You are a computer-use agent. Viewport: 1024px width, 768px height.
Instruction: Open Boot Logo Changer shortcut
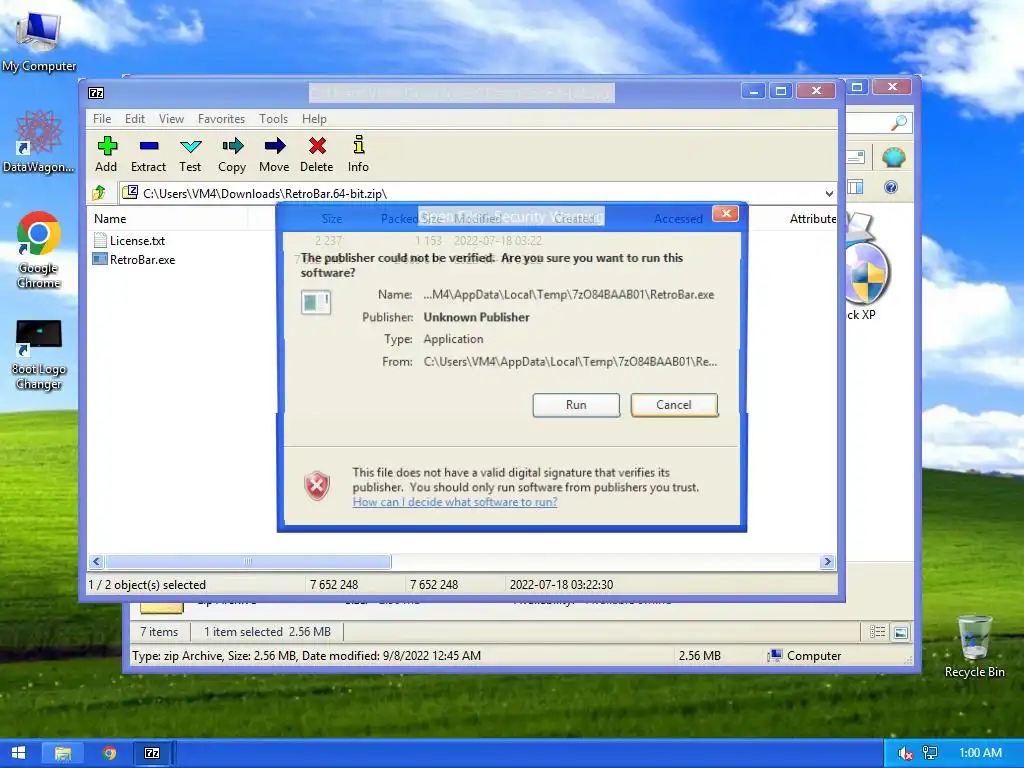[x=39, y=355]
